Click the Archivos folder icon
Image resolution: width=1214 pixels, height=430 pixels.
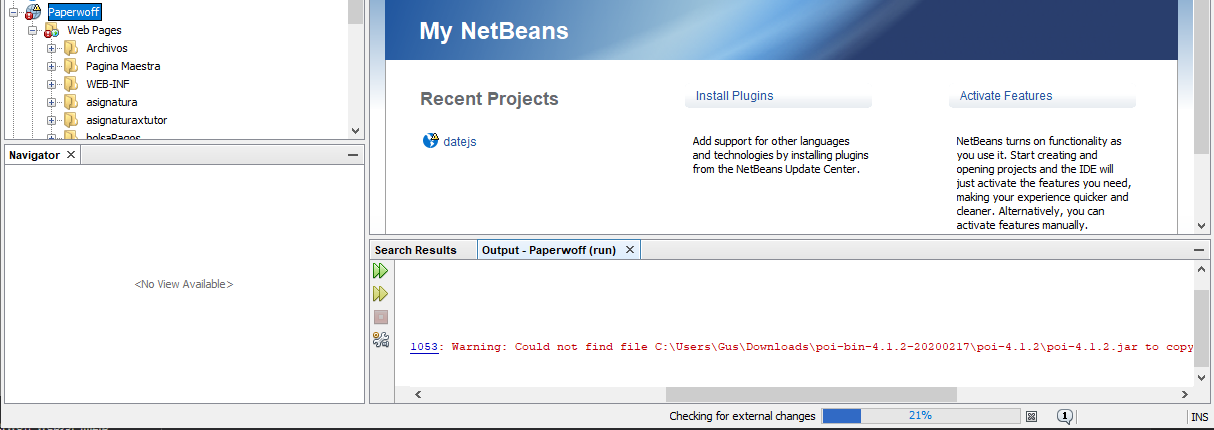click(x=70, y=48)
